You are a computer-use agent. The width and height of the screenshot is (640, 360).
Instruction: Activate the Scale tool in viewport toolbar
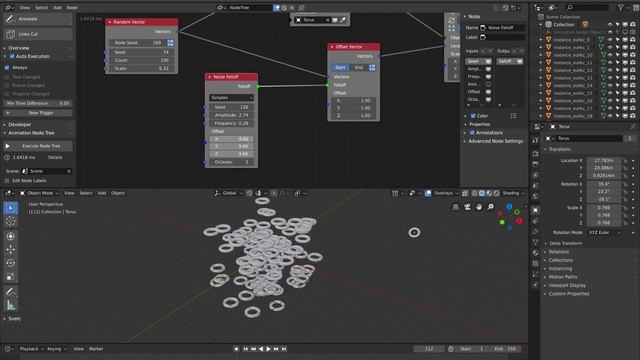click(x=11, y=277)
